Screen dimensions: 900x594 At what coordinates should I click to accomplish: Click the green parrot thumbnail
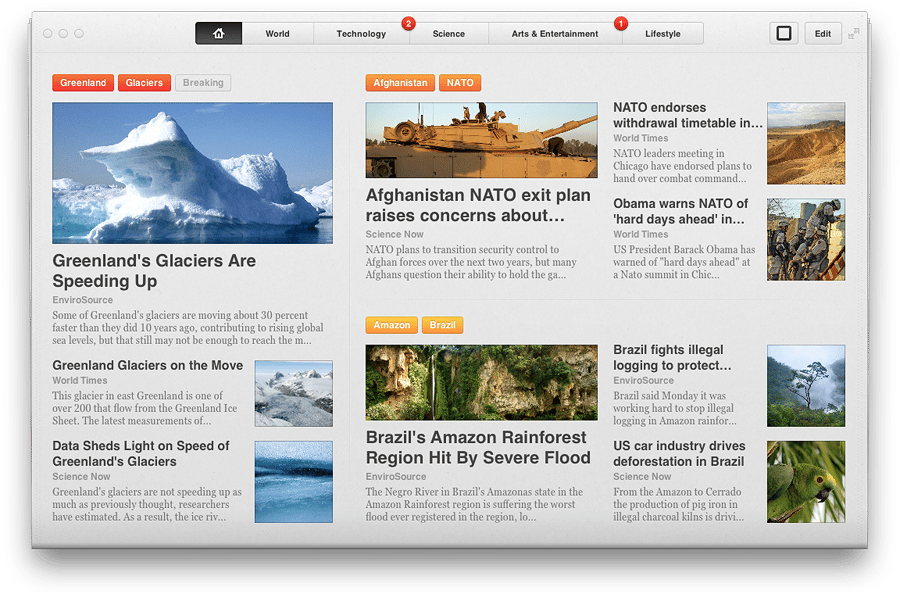(806, 482)
